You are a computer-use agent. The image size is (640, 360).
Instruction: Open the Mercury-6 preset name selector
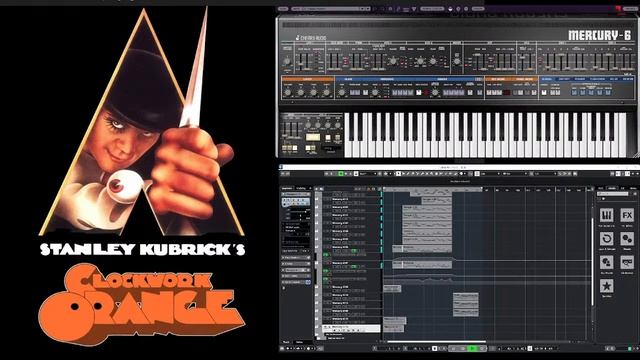[x=331, y=9]
